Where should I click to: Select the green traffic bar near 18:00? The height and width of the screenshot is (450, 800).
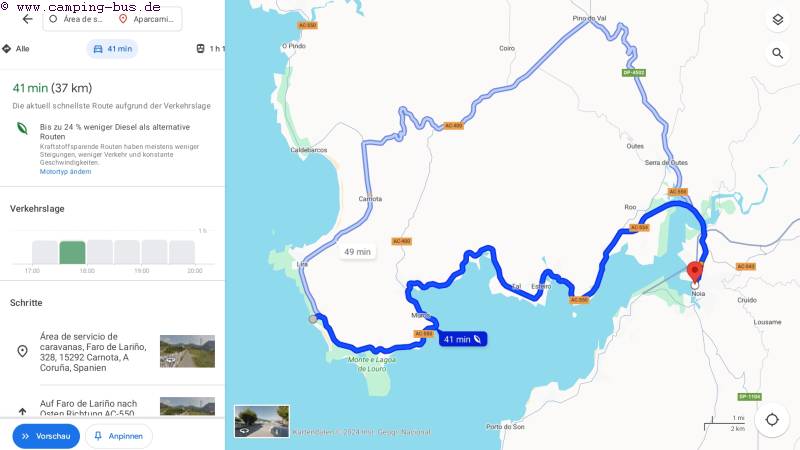coord(72,253)
